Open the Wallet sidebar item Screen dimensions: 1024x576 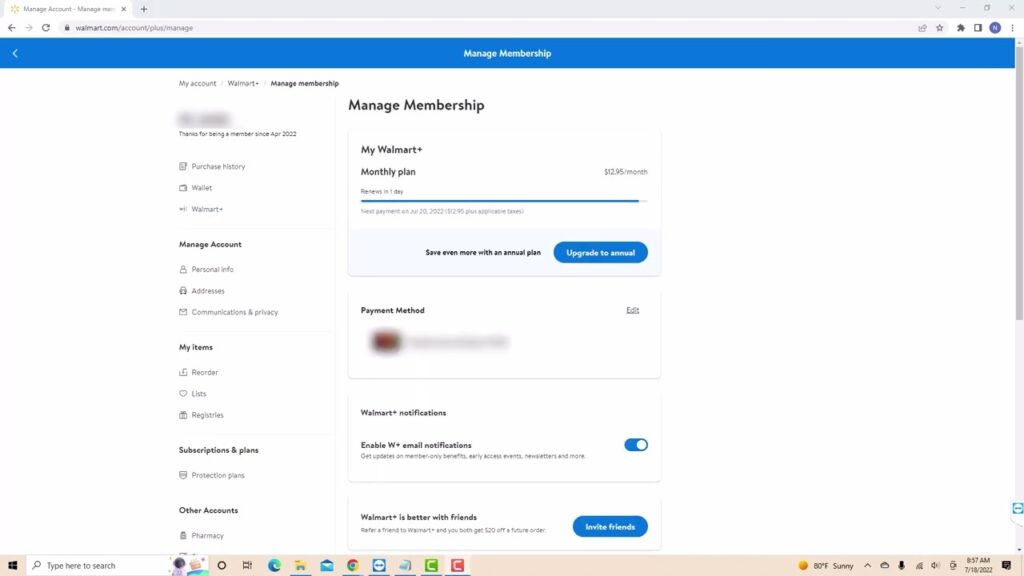pos(201,188)
